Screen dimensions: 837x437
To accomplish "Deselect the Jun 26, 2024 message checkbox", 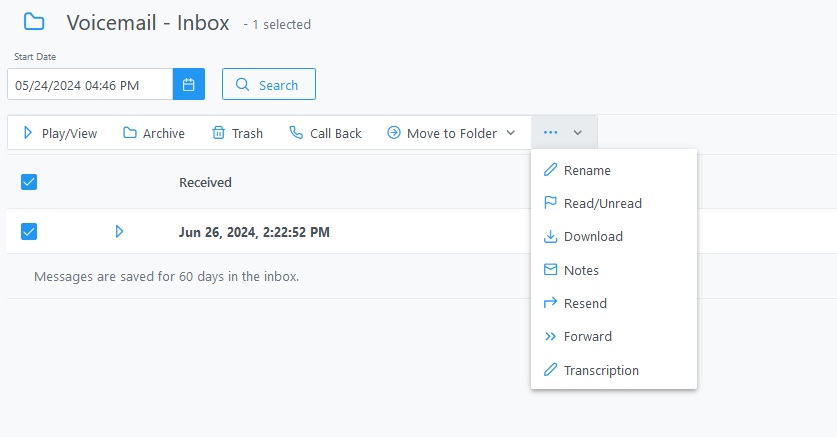I will click(x=29, y=232).
